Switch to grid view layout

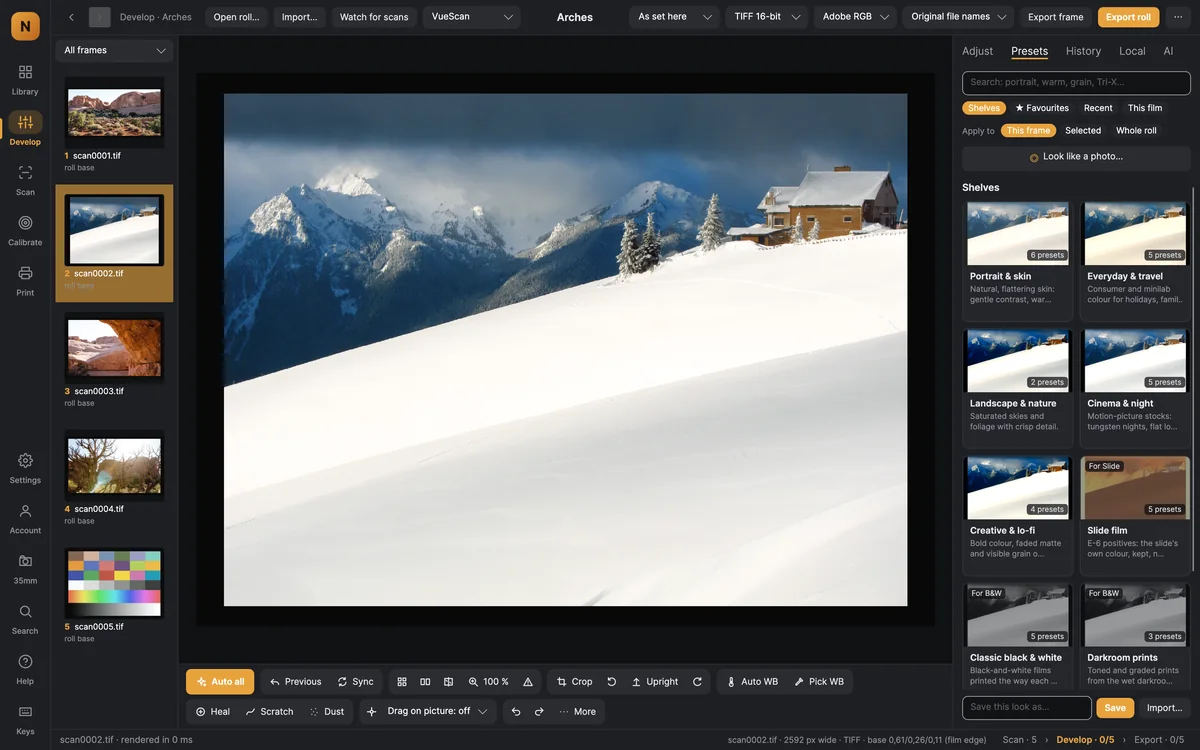coord(402,682)
